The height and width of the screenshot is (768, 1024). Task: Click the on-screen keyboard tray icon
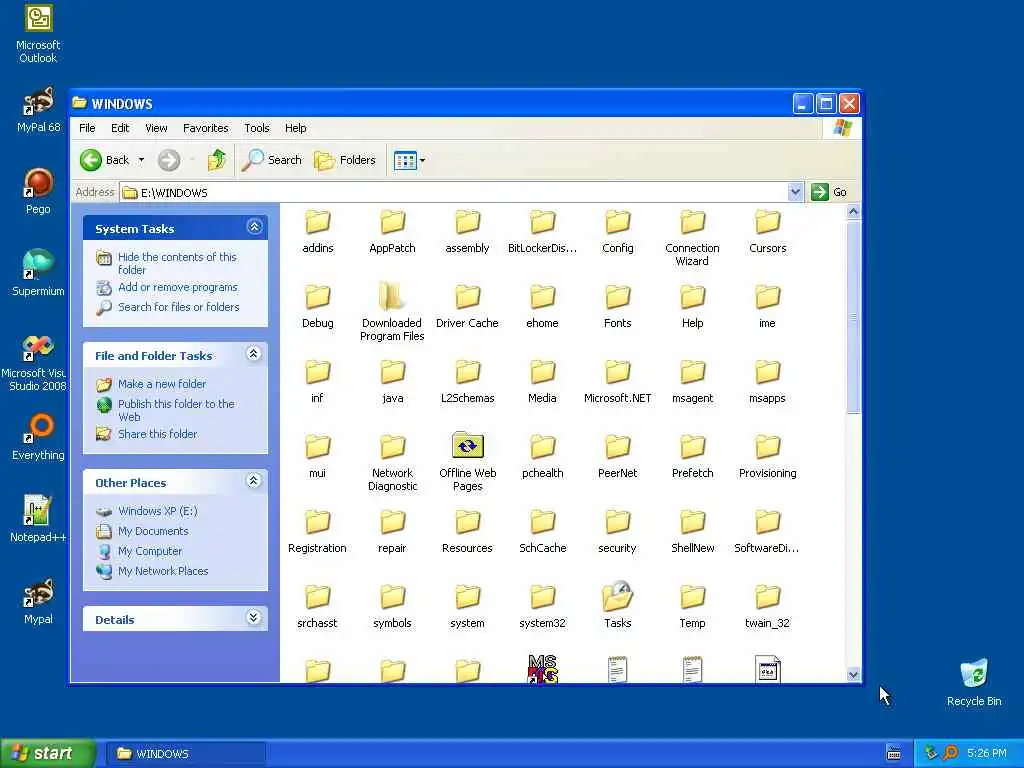pos(893,753)
